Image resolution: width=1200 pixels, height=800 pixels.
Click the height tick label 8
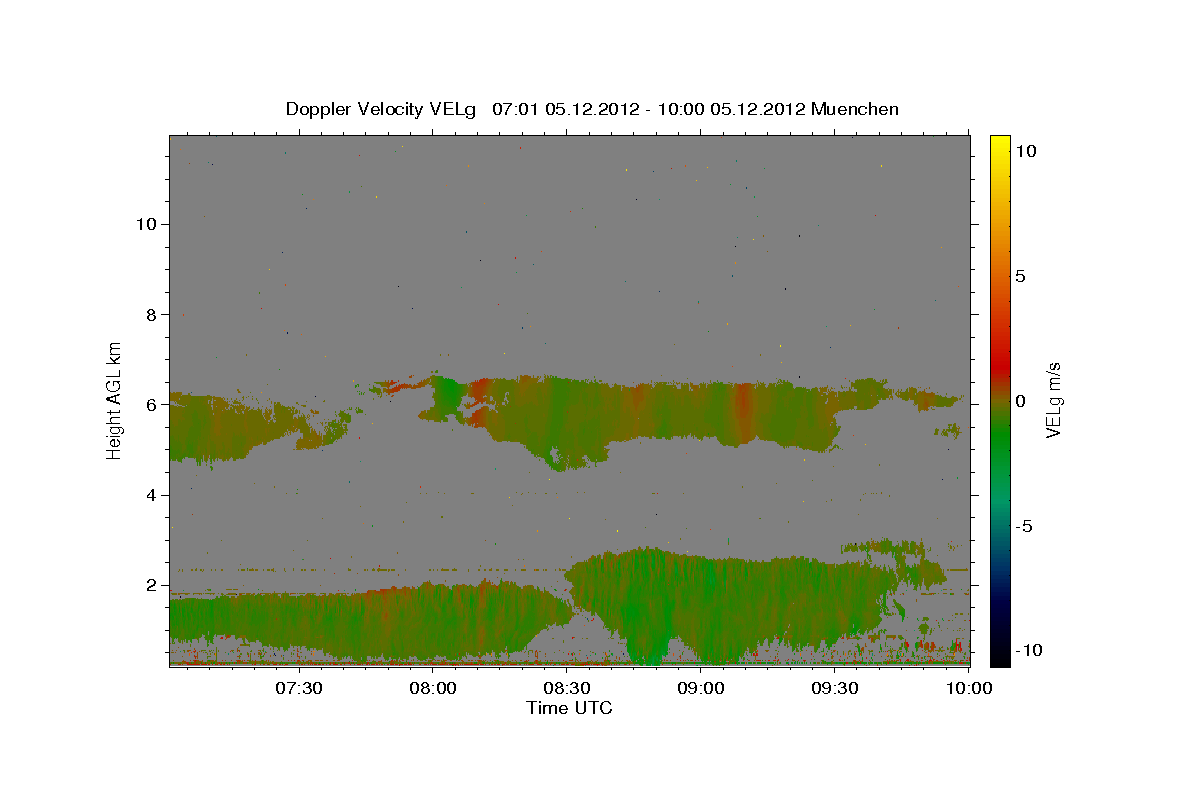pos(151,314)
